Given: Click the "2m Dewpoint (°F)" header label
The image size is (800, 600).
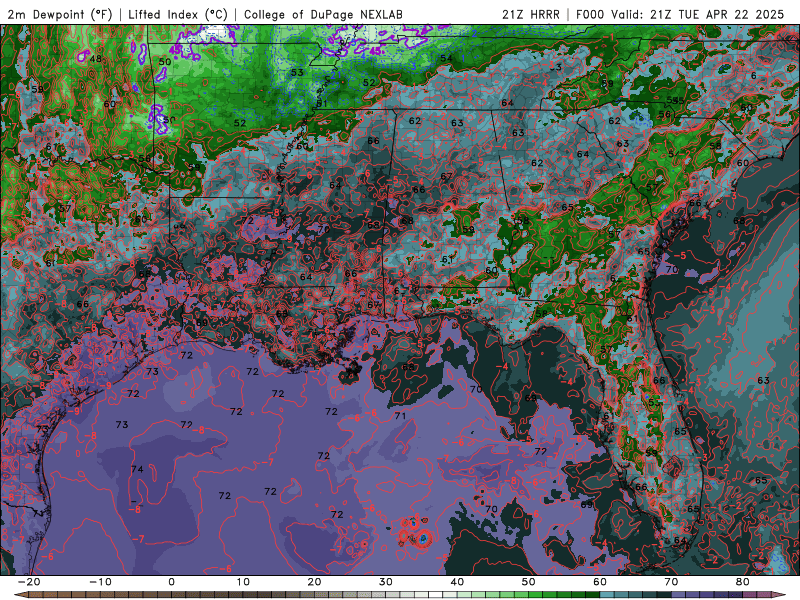Looking at the screenshot, I should click(x=60, y=14).
